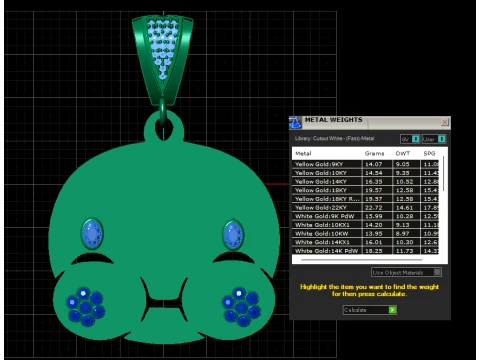The width and height of the screenshot is (480, 360).
Task: Click the vertical scrollbar in metal list
Action: click(443, 173)
